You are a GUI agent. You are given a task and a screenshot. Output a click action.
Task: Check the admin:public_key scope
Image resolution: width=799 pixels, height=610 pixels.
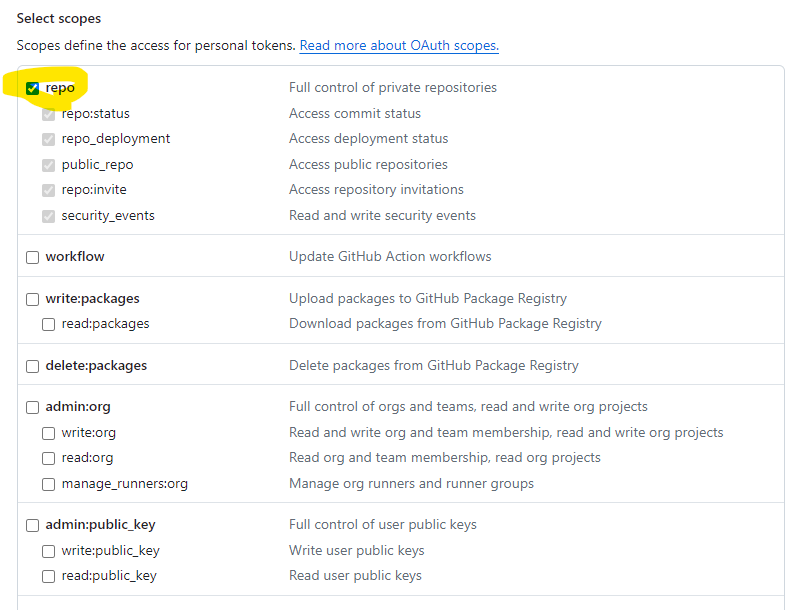[x=33, y=525]
